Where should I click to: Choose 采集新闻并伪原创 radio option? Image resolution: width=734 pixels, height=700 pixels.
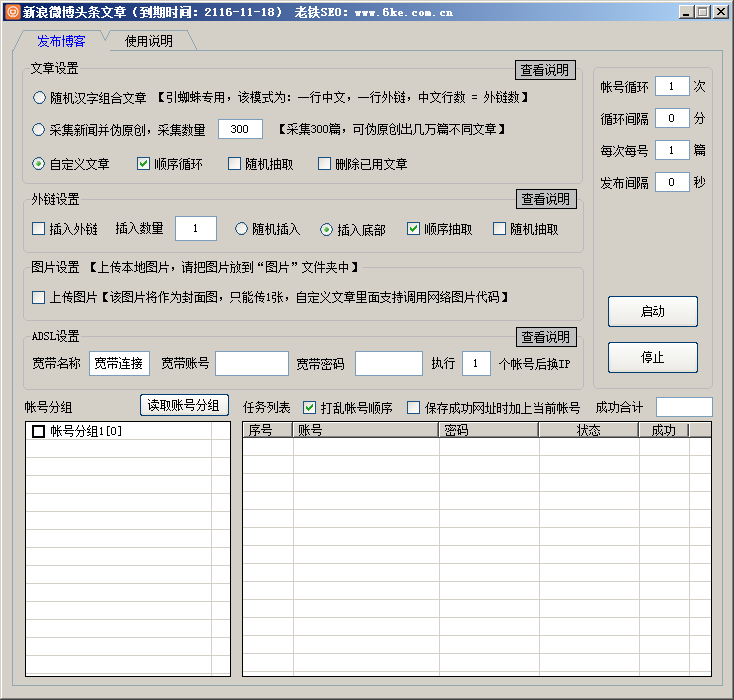click(39, 129)
